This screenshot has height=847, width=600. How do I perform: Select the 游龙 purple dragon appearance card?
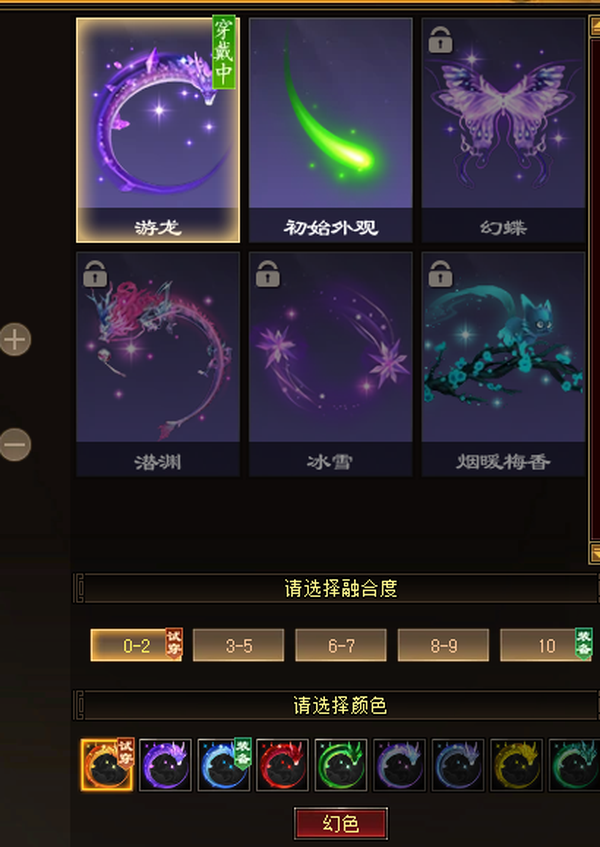pyautogui.click(x=158, y=130)
